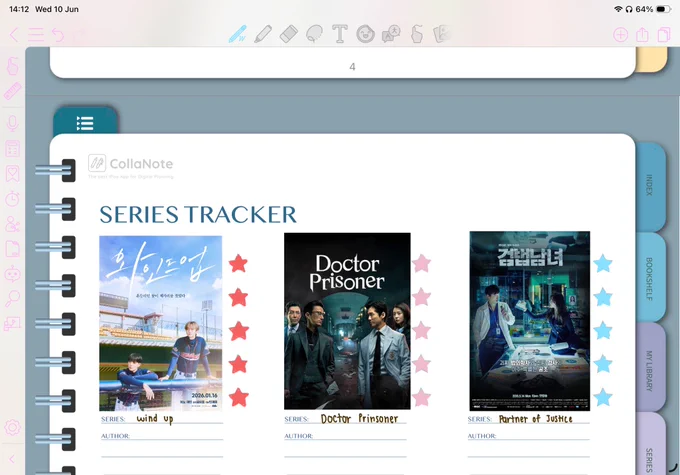
Task: Tap the Wi-Fi icon in status bar
Action: [x=618, y=9]
